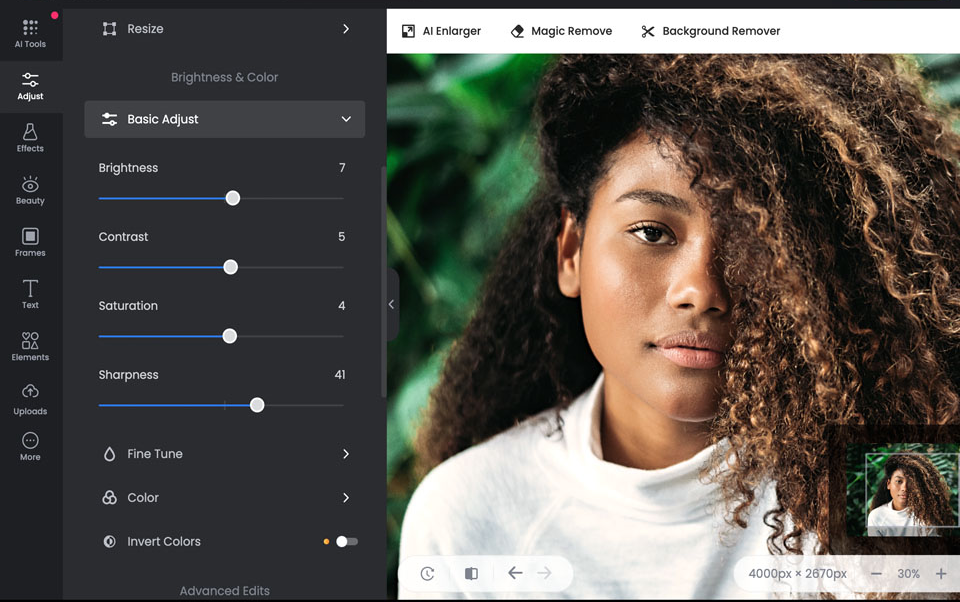Toggle the compare before/after view
Image resolution: width=960 pixels, height=602 pixels.
(471, 573)
